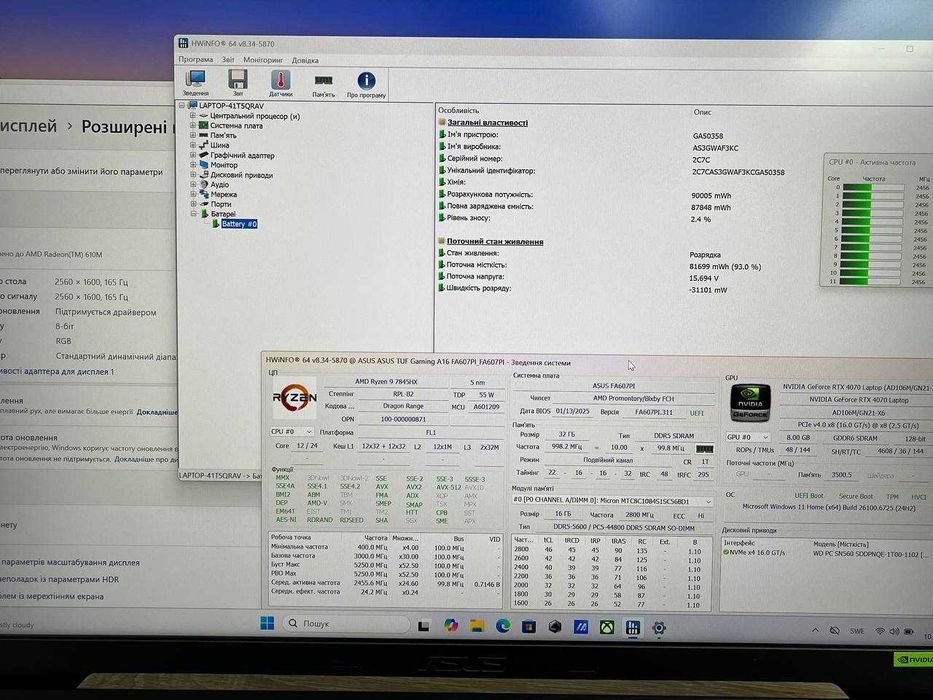Click the UEFI label next to BIOS version

click(x=696, y=412)
